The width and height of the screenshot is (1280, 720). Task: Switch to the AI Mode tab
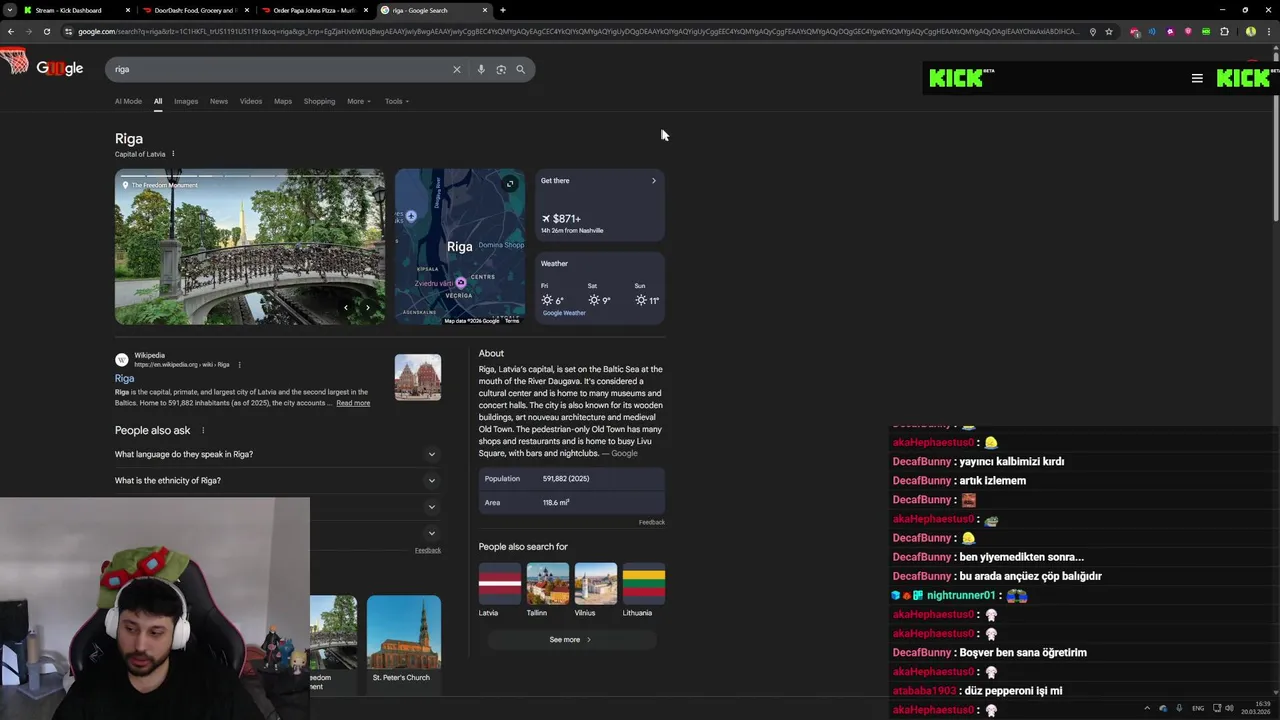tap(128, 101)
